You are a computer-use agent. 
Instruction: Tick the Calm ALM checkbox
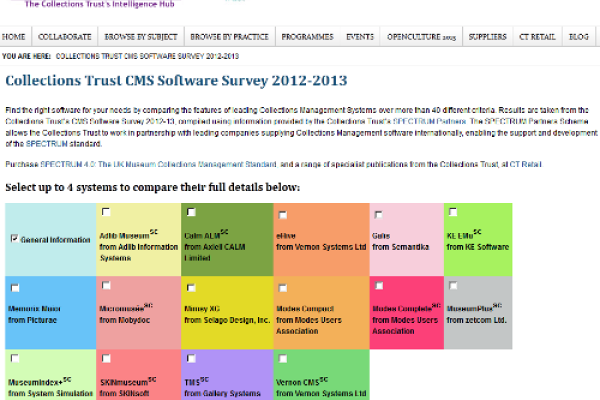click(x=191, y=212)
